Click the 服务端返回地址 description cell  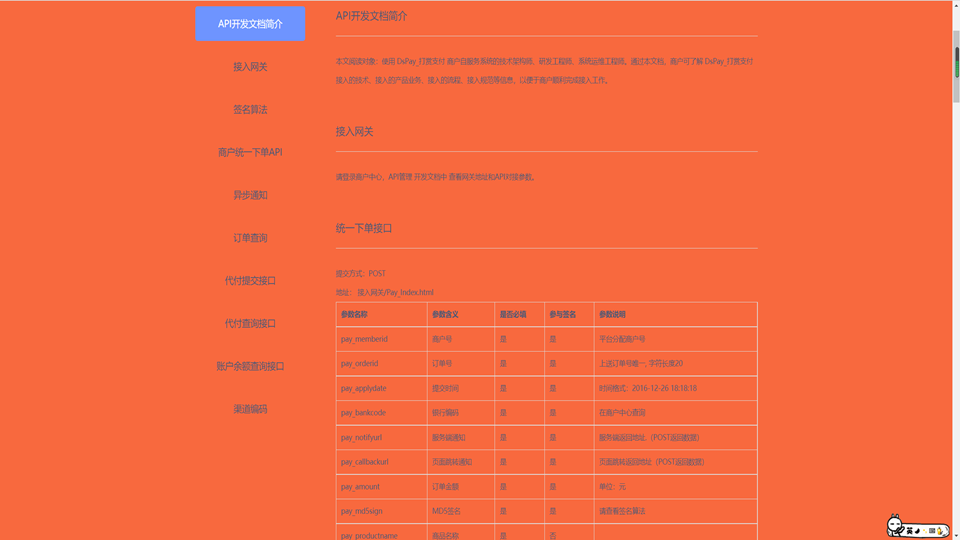[x=675, y=438]
